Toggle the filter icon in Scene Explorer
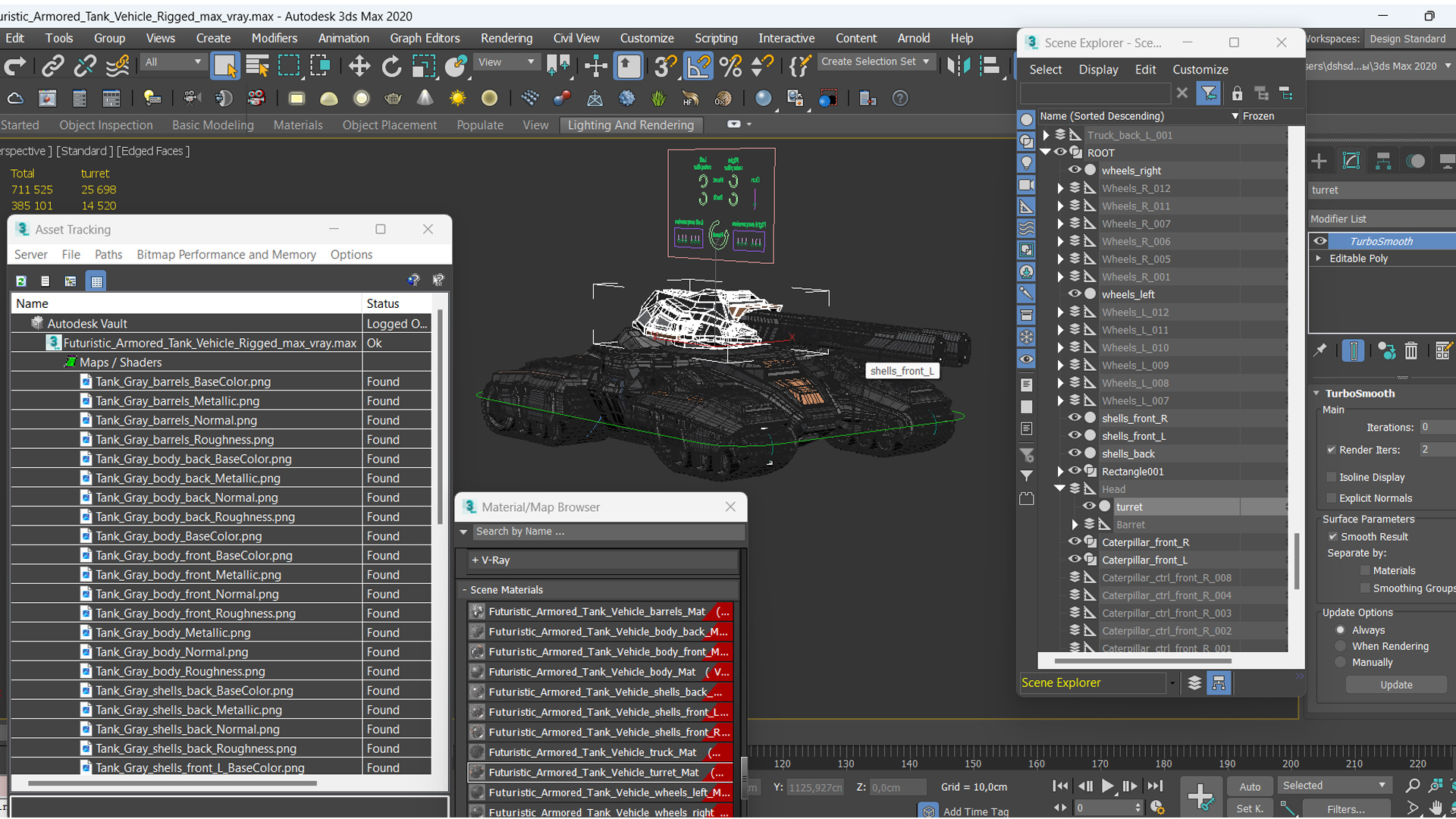Image resolution: width=1456 pixels, height=819 pixels. tap(1208, 93)
